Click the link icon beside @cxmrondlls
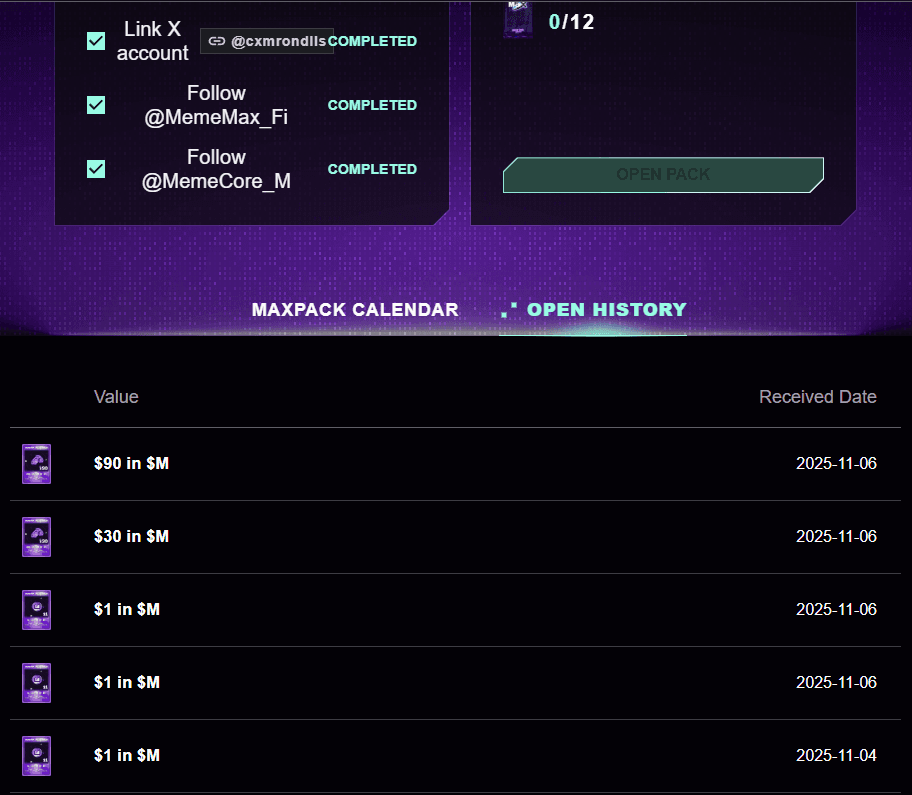This screenshot has width=912, height=795. click(216, 42)
